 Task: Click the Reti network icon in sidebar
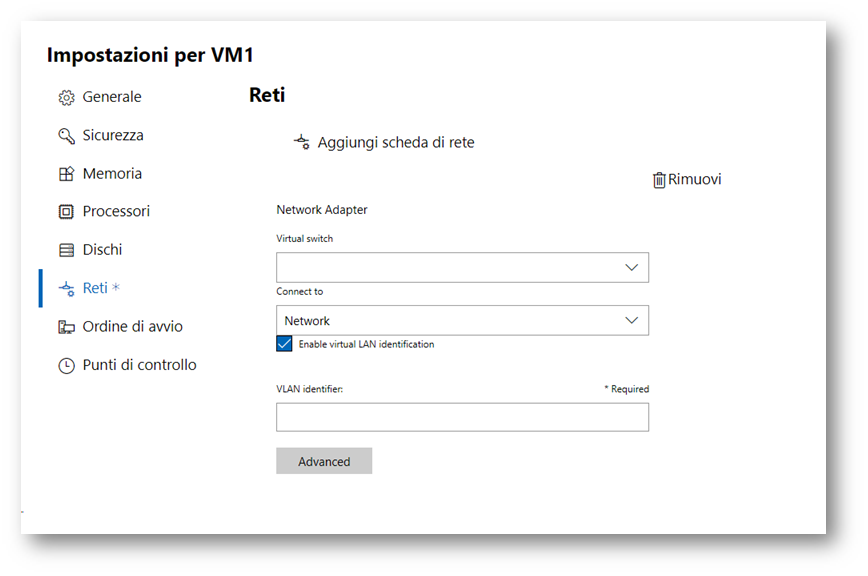point(66,288)
